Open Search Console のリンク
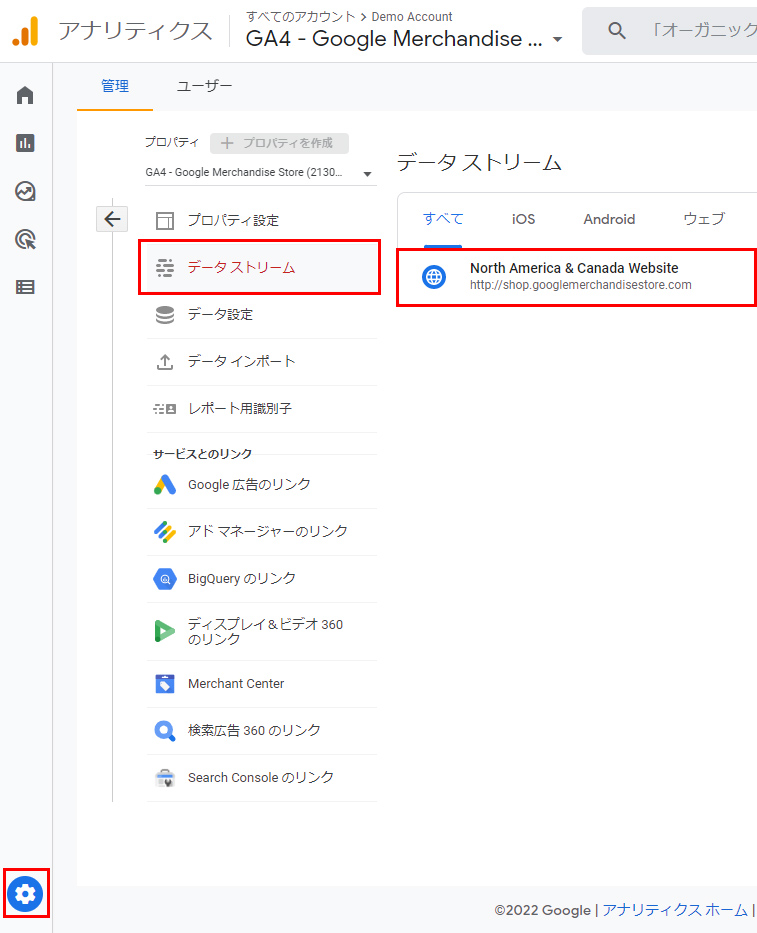Screen dimensions: 757x933 coord(262,778)
